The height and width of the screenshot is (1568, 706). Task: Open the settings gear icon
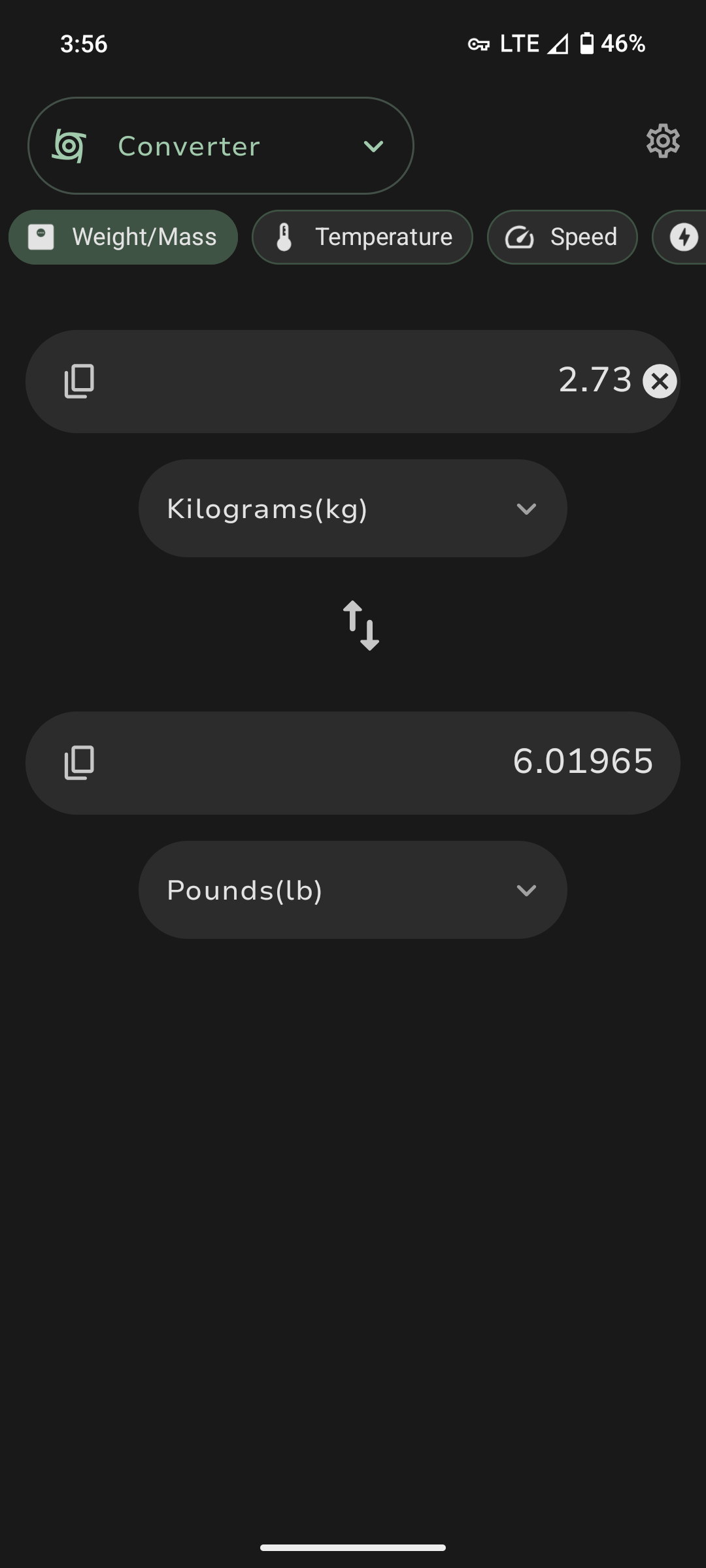(x=663, y=141)
